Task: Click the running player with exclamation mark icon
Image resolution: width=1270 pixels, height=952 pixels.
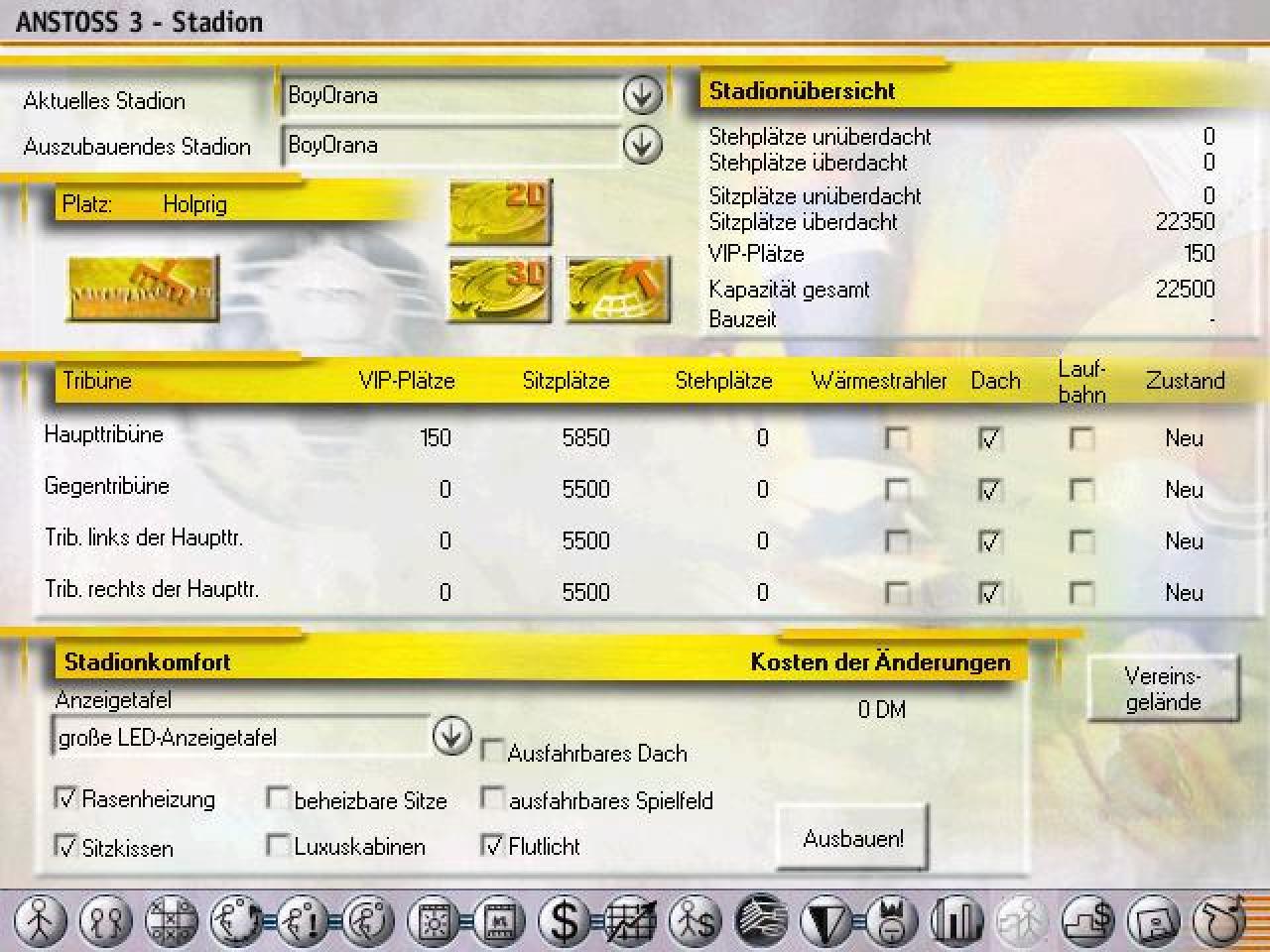Action: [302, 921]
